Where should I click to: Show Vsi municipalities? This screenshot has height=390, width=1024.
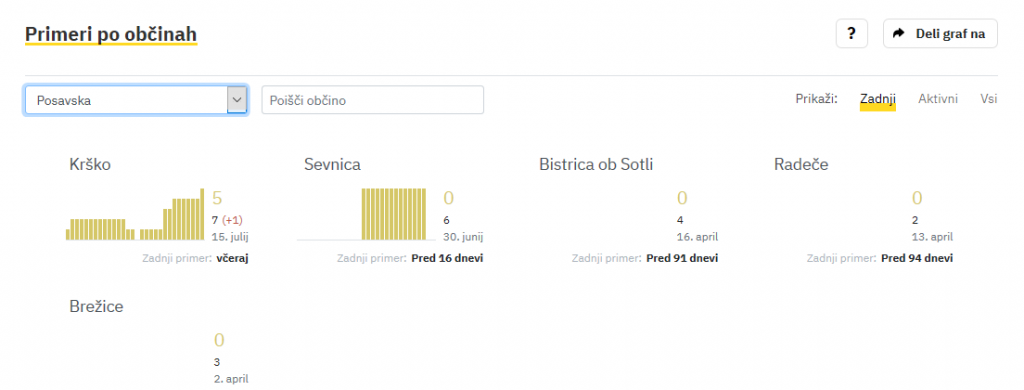point(989,99)
